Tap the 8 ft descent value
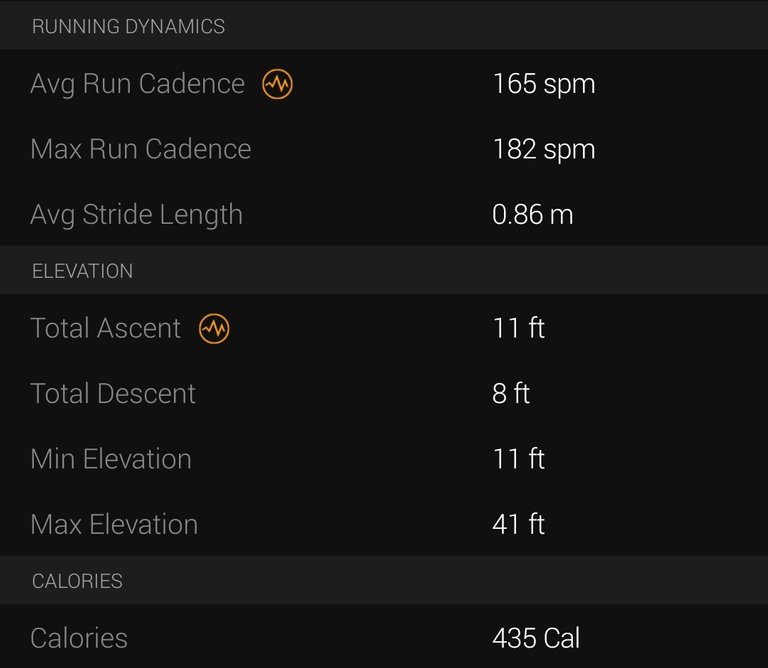Viewport: 768px width, 668px height. point(511,393)
